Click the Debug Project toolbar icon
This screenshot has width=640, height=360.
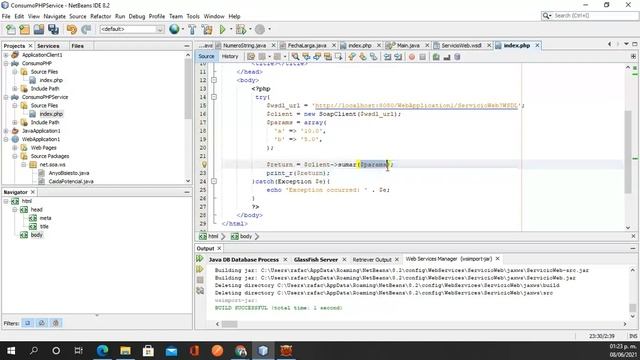point(241,29)
